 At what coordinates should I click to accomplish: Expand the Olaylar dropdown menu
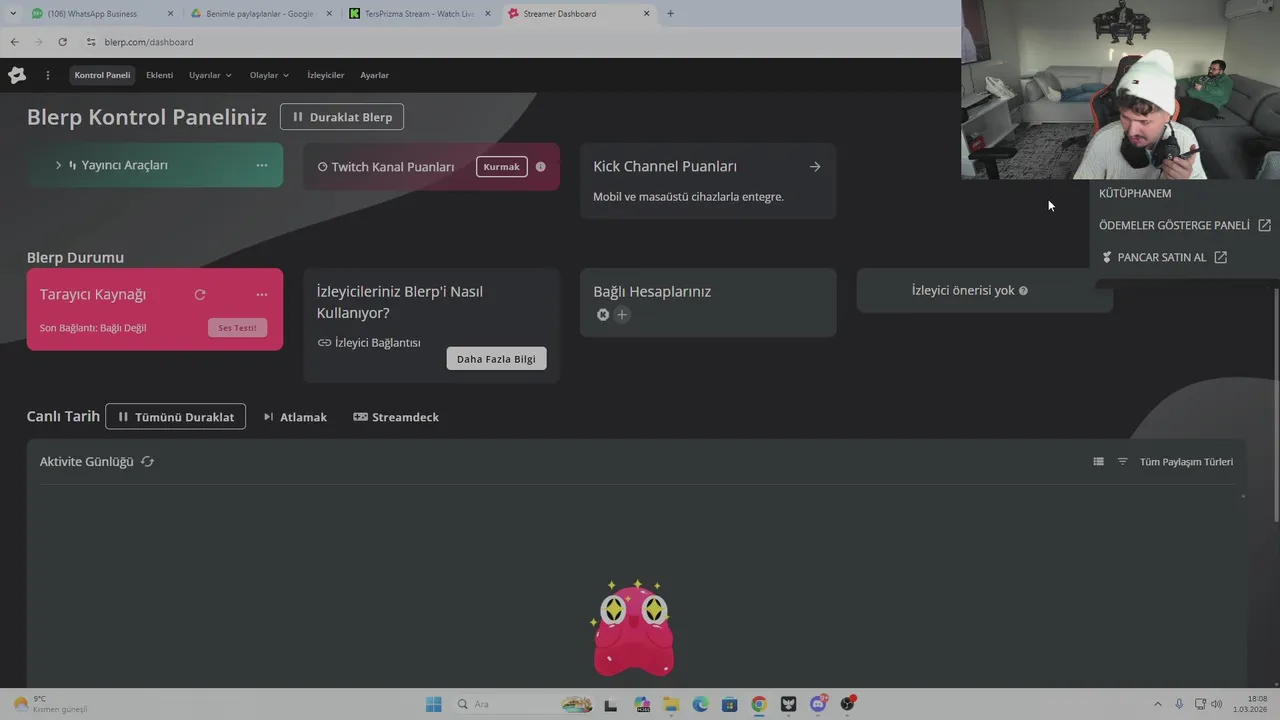pyautogui.click(x=269, y=75)
